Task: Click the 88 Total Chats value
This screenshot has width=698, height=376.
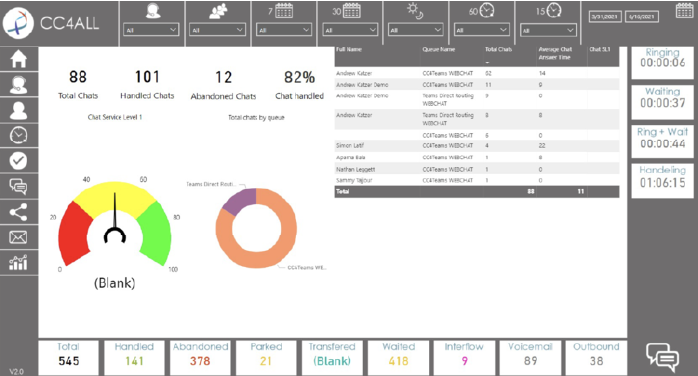Action: (x=78, y=77)
